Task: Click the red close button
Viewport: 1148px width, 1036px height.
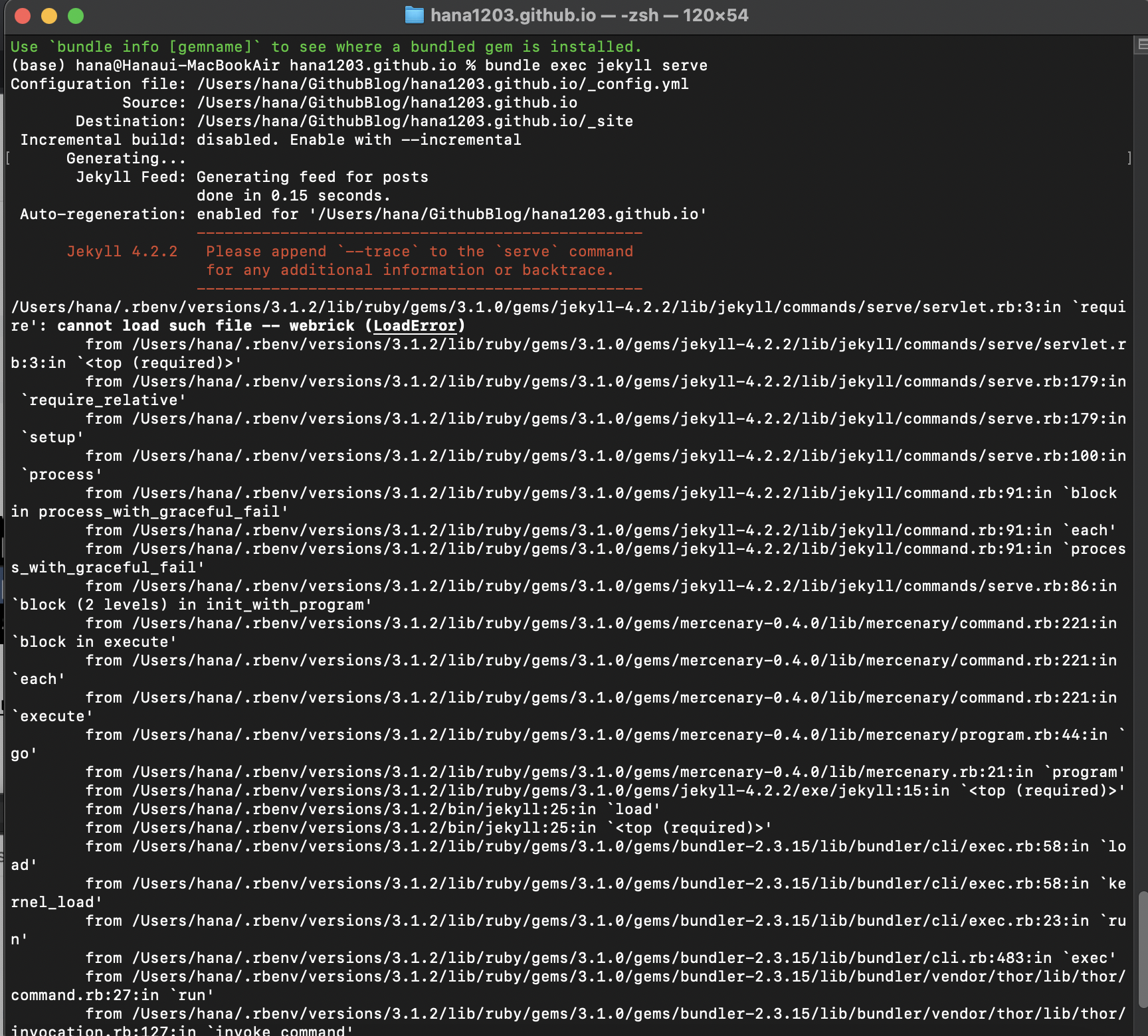Action: click(x=22, y=15)
